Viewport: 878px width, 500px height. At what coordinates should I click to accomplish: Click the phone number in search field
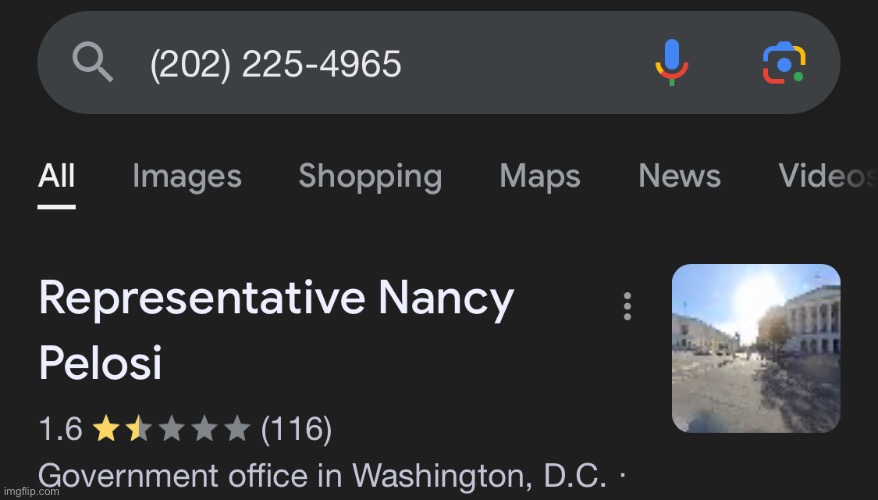point(275,64)
